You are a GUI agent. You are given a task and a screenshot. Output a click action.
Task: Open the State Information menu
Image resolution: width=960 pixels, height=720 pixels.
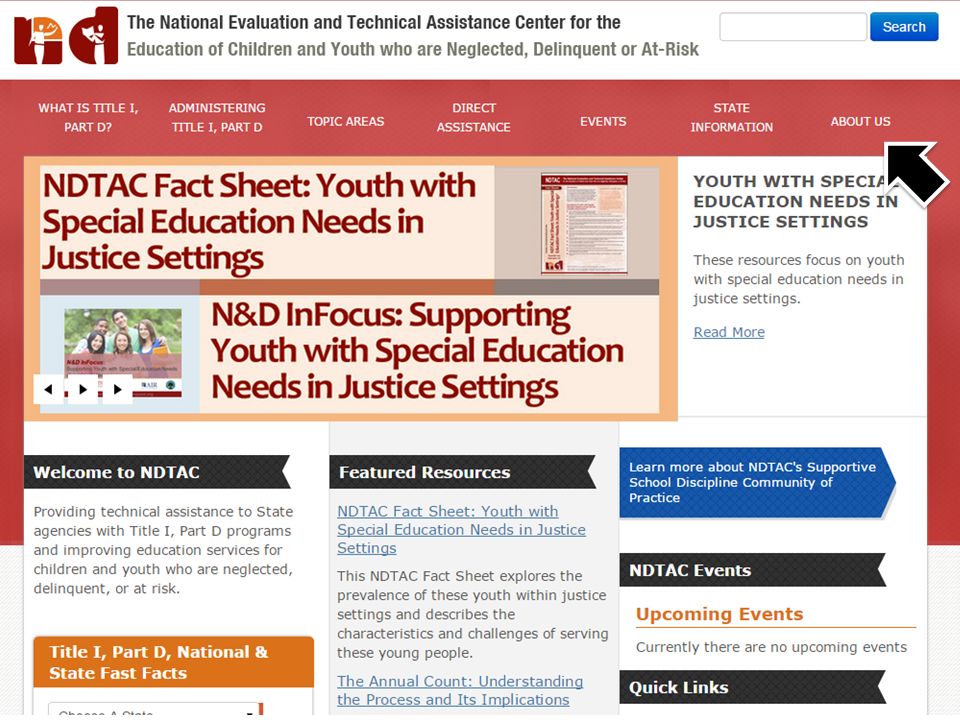[x=732, y=118]
